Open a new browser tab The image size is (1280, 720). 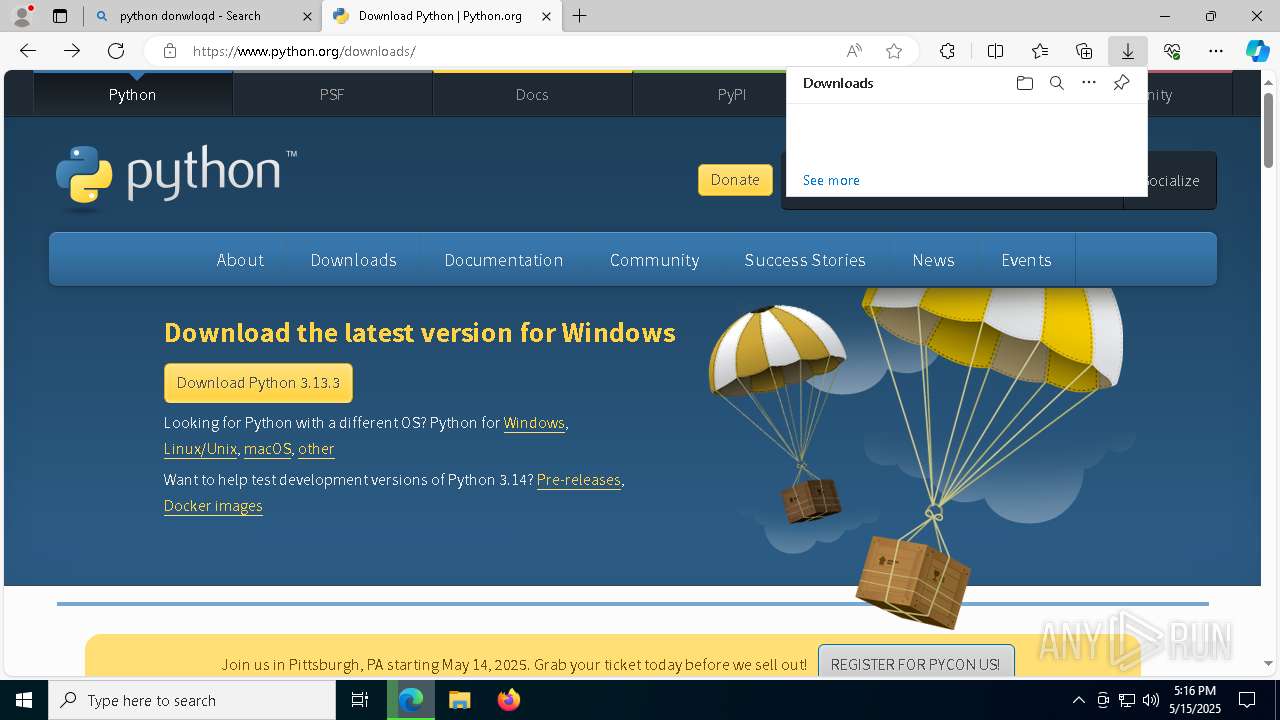click(579, 16)
